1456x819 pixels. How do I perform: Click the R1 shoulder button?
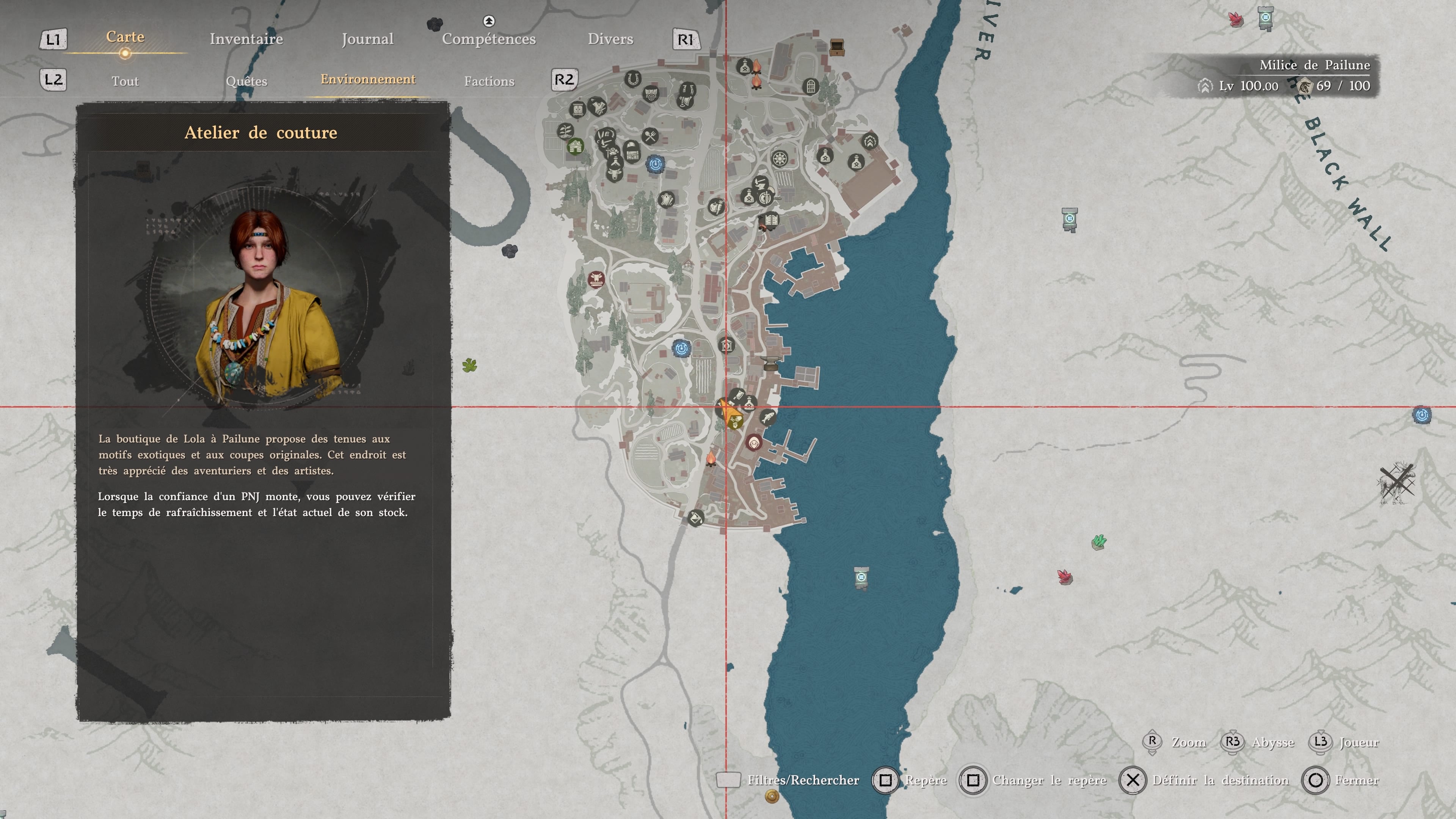686,39
